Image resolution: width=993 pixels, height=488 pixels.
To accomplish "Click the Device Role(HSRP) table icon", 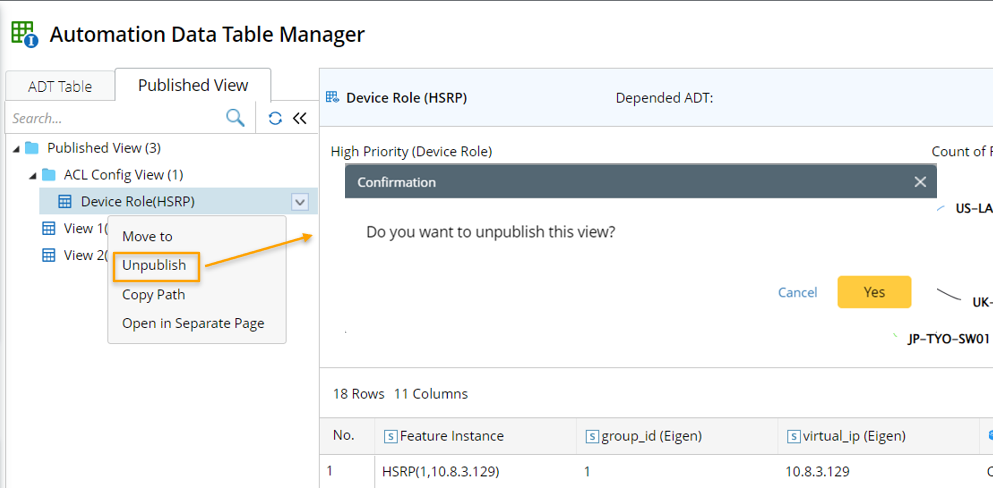I will tap(65, 202).
